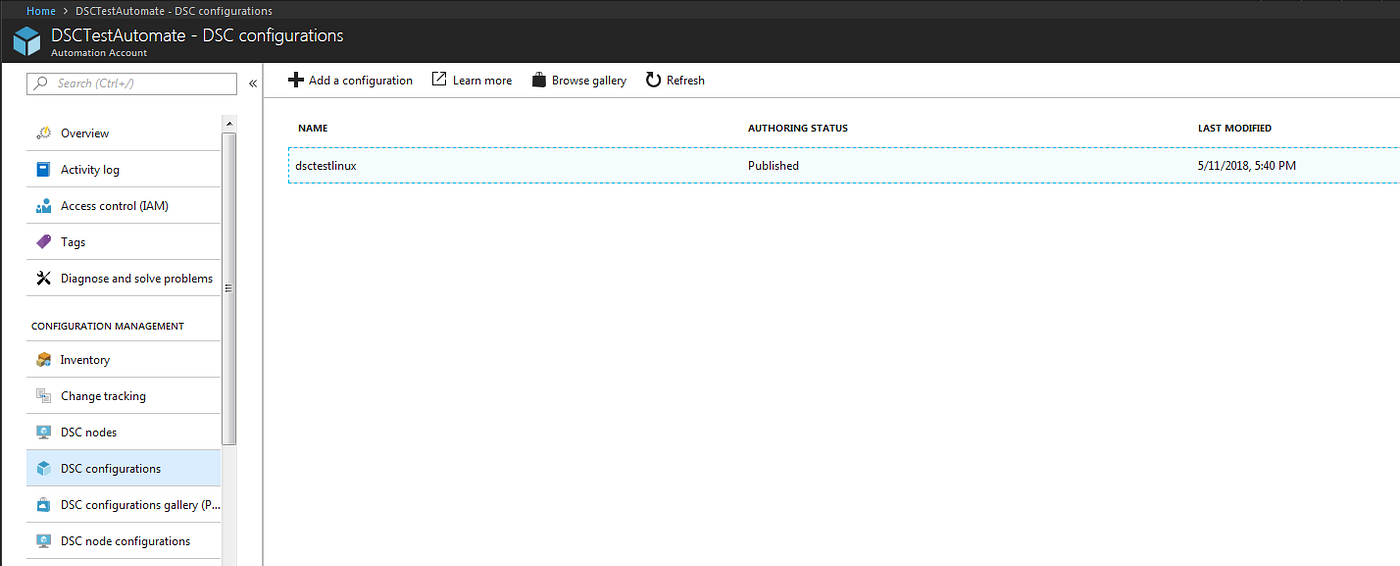Select the dsctestlinux configuration name
The width and height of the screenshot is (1400, 566).
[326, 166]
